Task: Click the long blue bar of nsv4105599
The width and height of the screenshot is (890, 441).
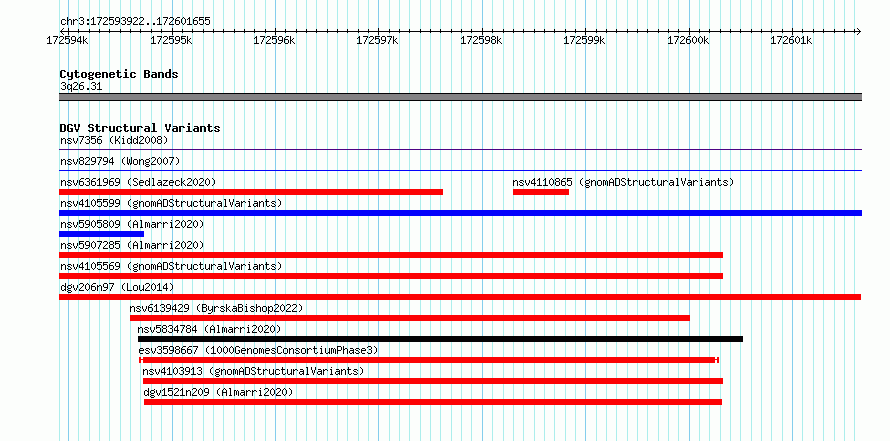Action: pos(460,213)
